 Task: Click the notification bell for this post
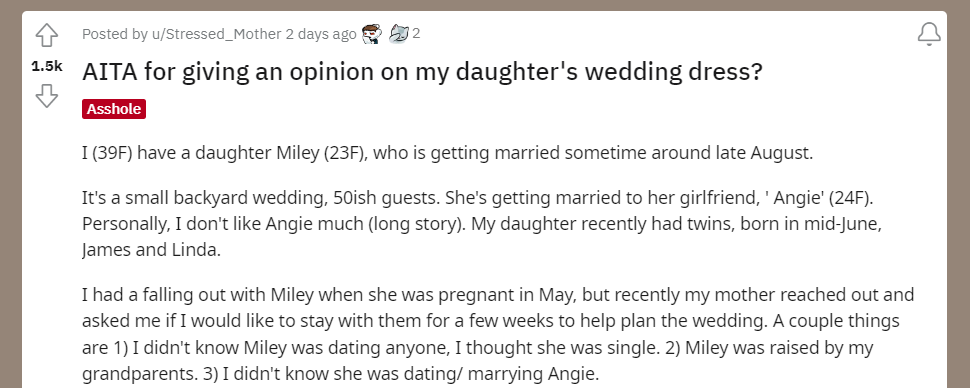tap(929, 35)
